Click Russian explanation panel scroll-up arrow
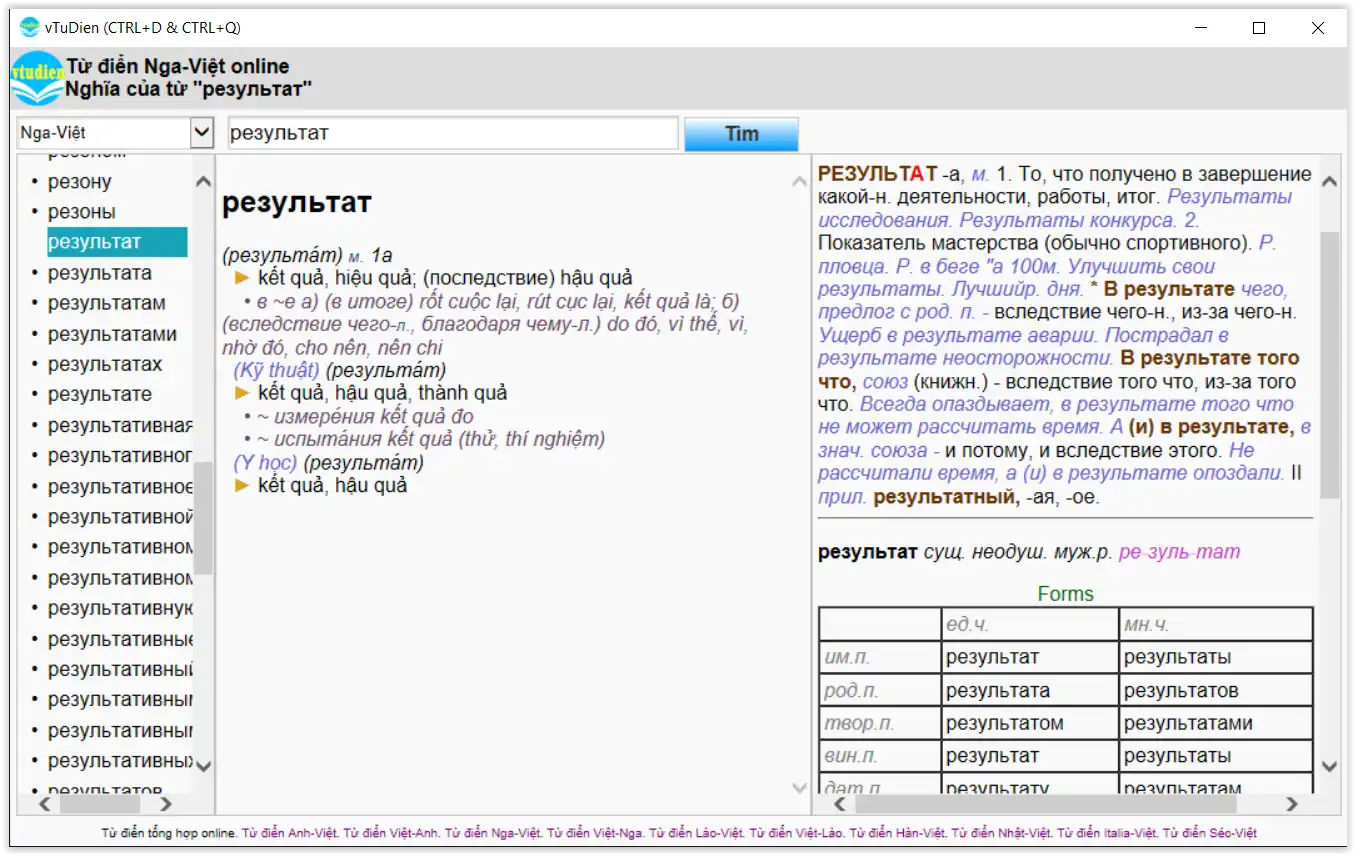Screen dimensions: 1355x855 coord(1329,182)
